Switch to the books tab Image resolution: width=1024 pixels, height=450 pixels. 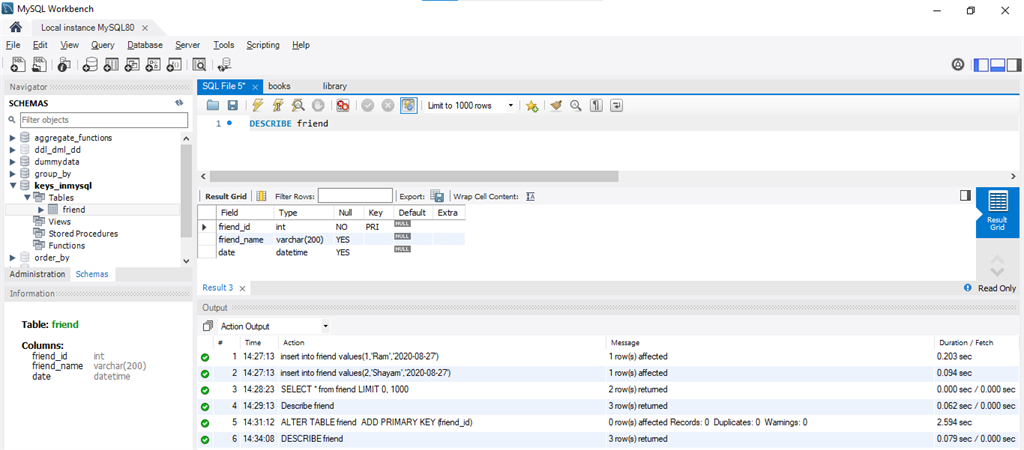279,86
